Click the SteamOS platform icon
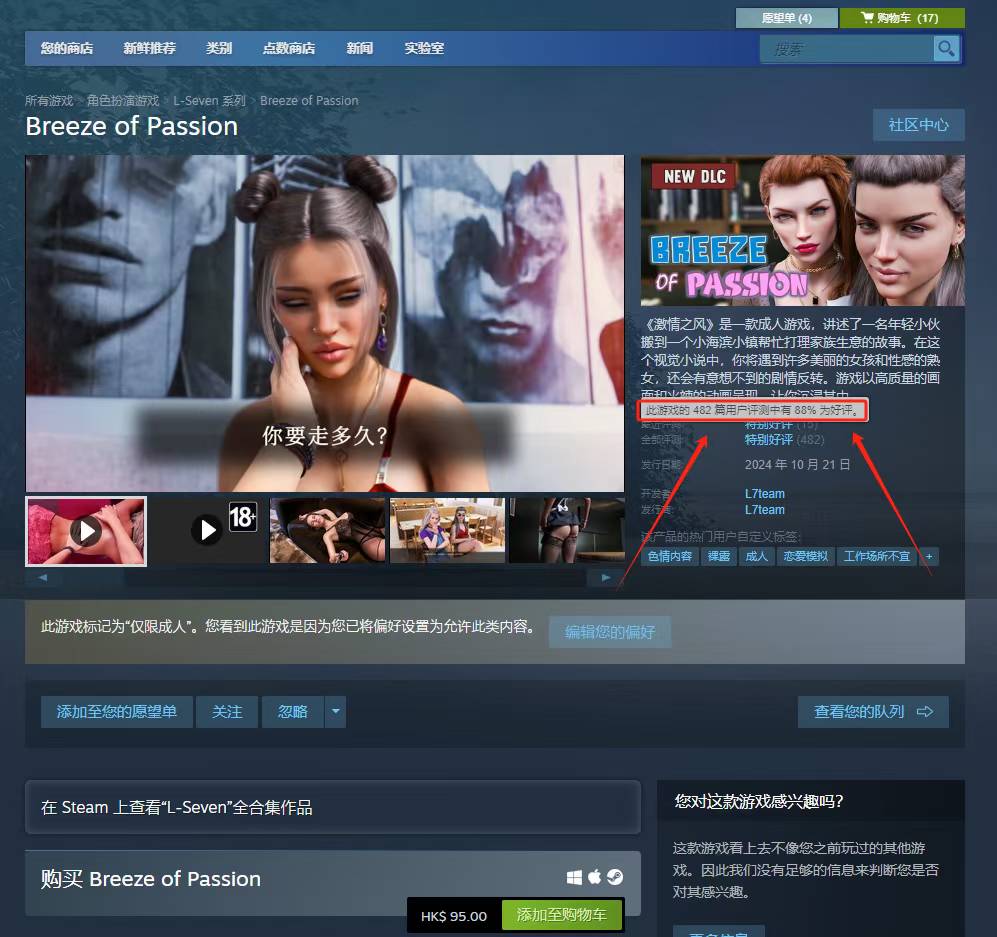The width and height of the screenshot is (997, 937). (614, 877)
